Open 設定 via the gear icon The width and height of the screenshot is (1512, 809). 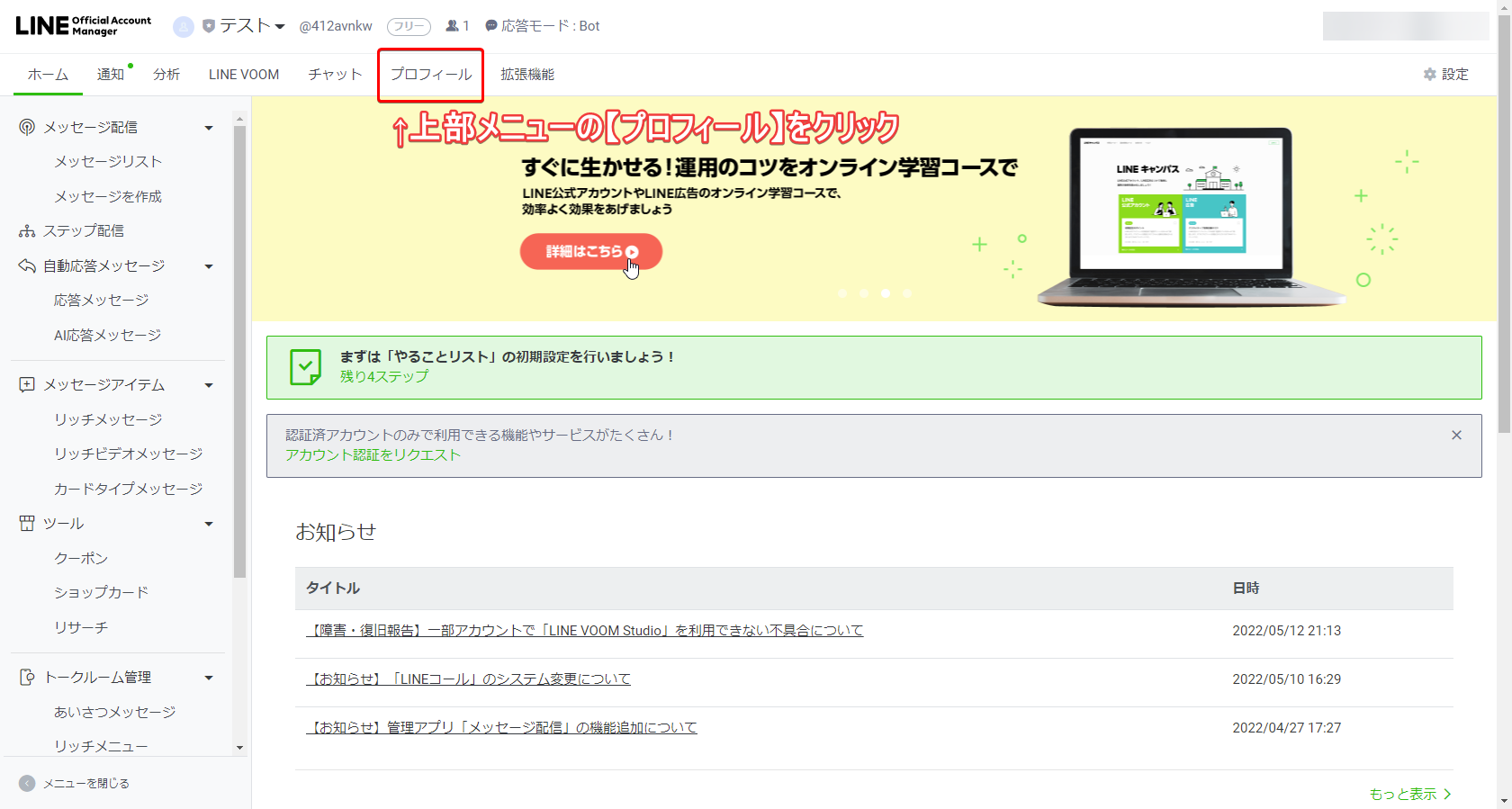tap(1429, 75)
